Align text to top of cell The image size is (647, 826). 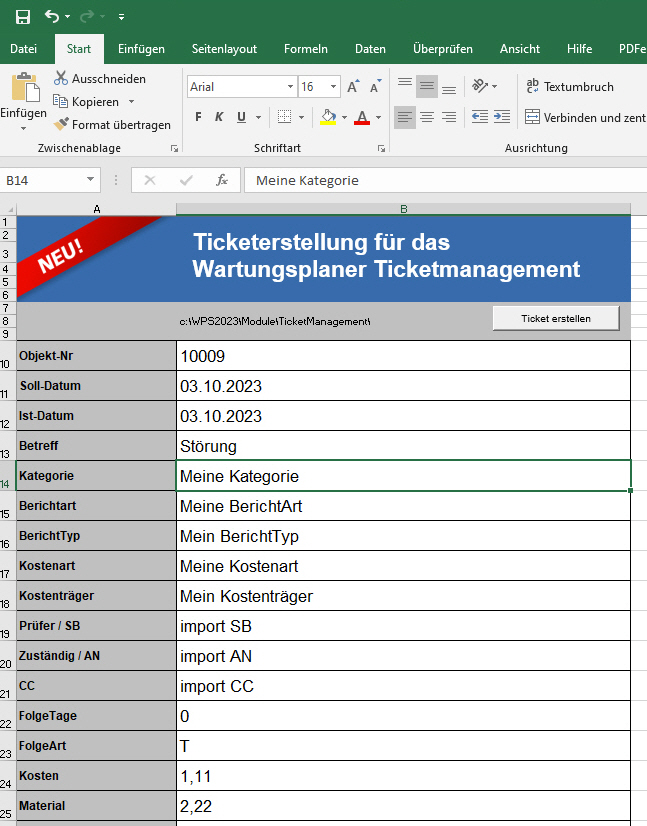click(405, 85)
